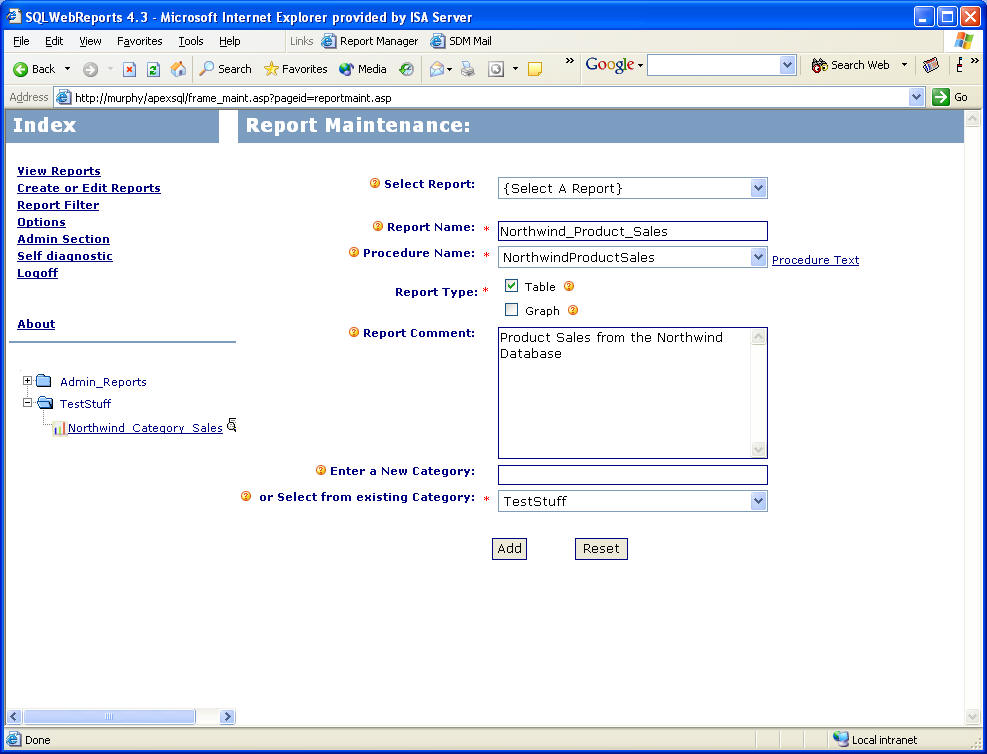Open the Back button history arrow

(67, 69)
